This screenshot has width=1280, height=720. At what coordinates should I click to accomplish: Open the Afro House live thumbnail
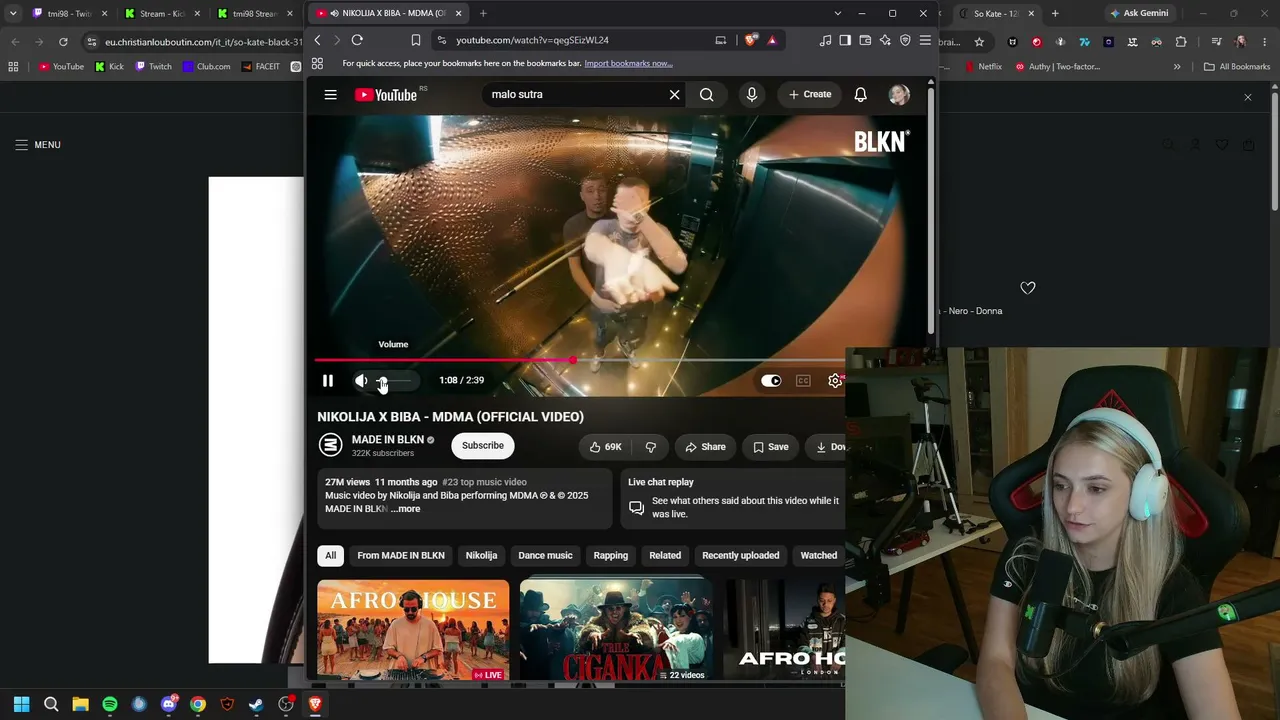pos(413,630)
